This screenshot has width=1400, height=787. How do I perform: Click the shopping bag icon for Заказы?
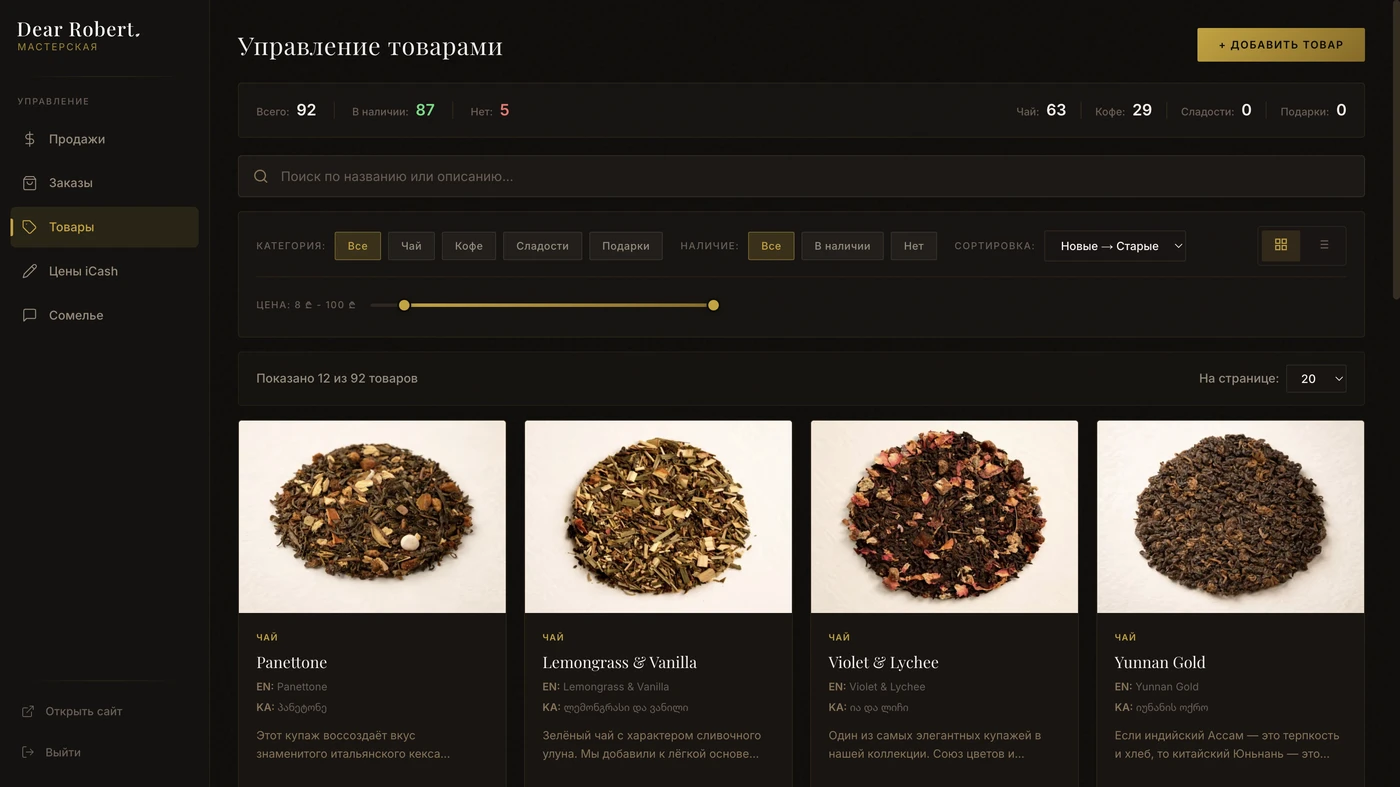click(30, 183)
